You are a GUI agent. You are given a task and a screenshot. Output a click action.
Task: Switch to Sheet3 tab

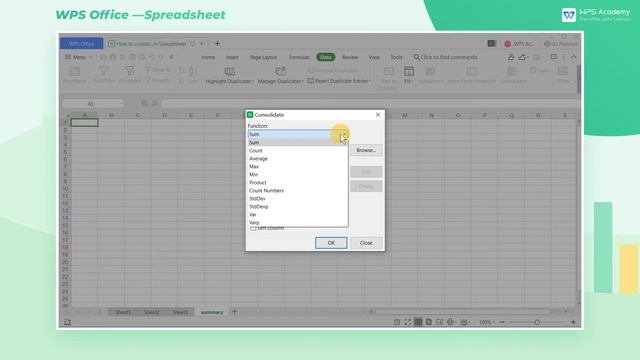point(180,312)
